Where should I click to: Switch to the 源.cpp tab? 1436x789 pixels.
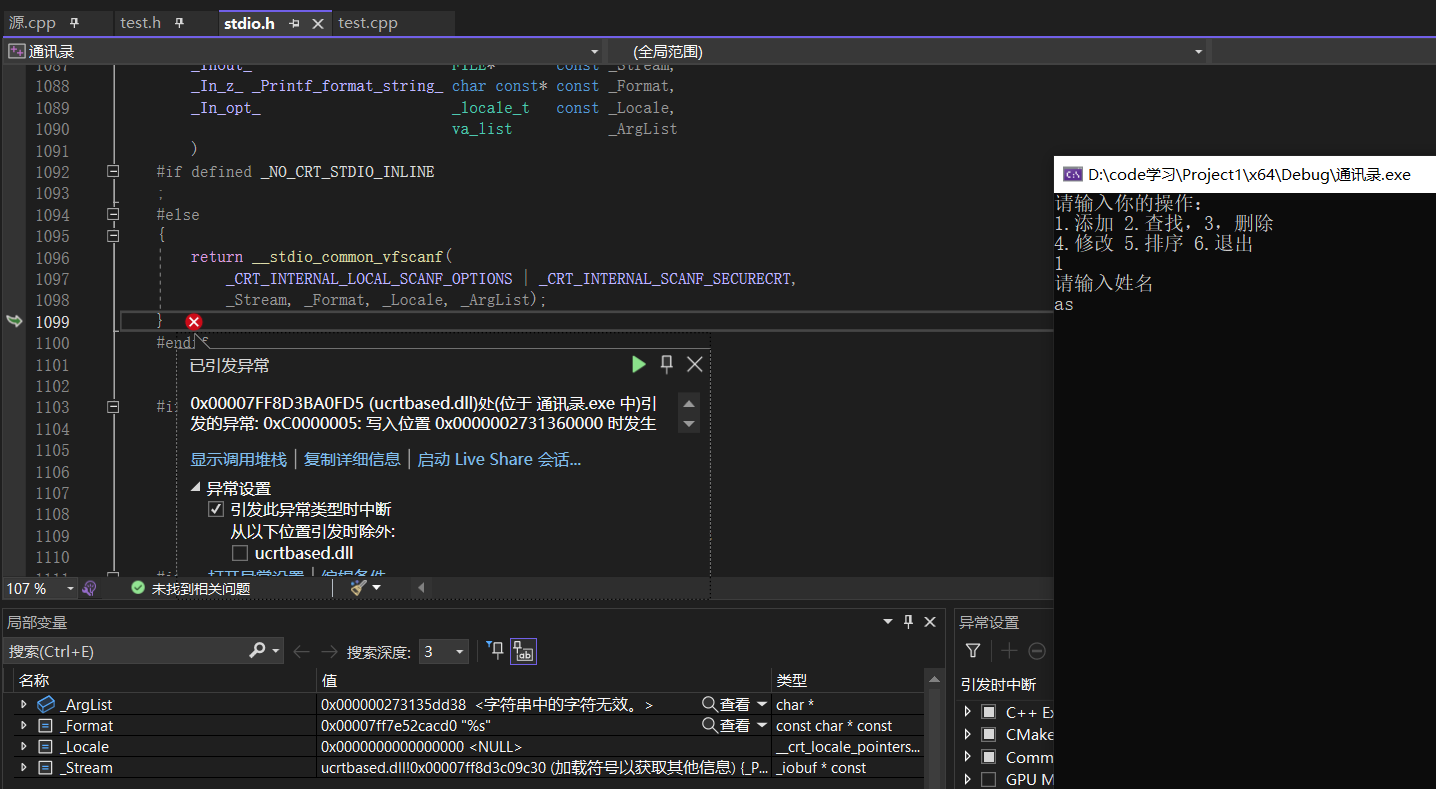coord(33,23)
